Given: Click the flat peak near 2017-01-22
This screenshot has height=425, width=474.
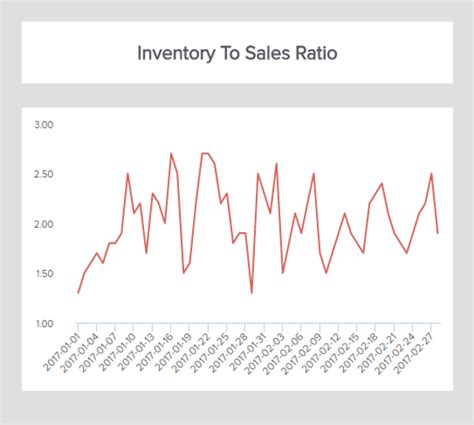Looking at the screenshot, I should click(x=205, y=153).
